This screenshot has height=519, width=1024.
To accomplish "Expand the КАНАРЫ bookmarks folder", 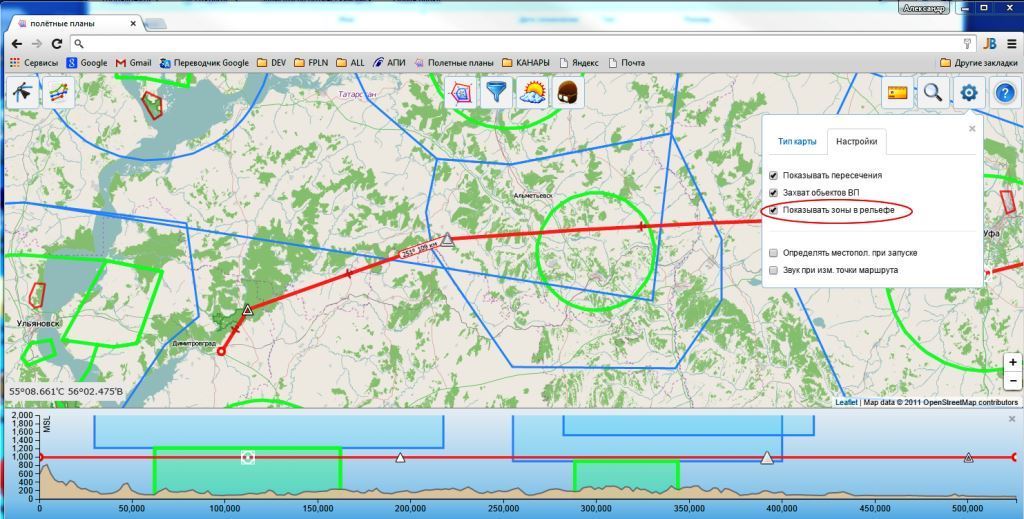I will click(x=525, y=62).
